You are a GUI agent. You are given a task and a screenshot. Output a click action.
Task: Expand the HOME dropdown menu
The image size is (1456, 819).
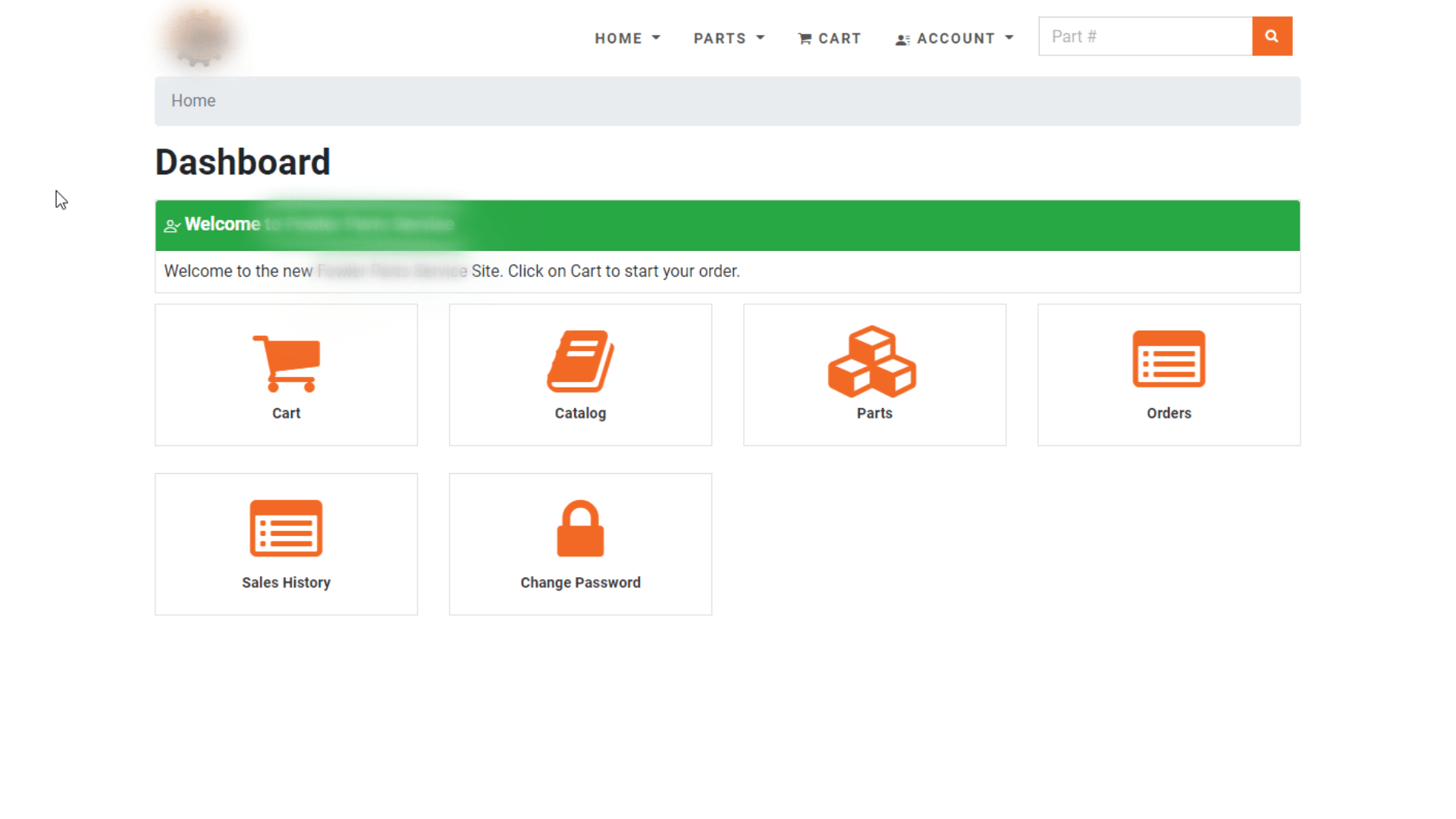627,38
